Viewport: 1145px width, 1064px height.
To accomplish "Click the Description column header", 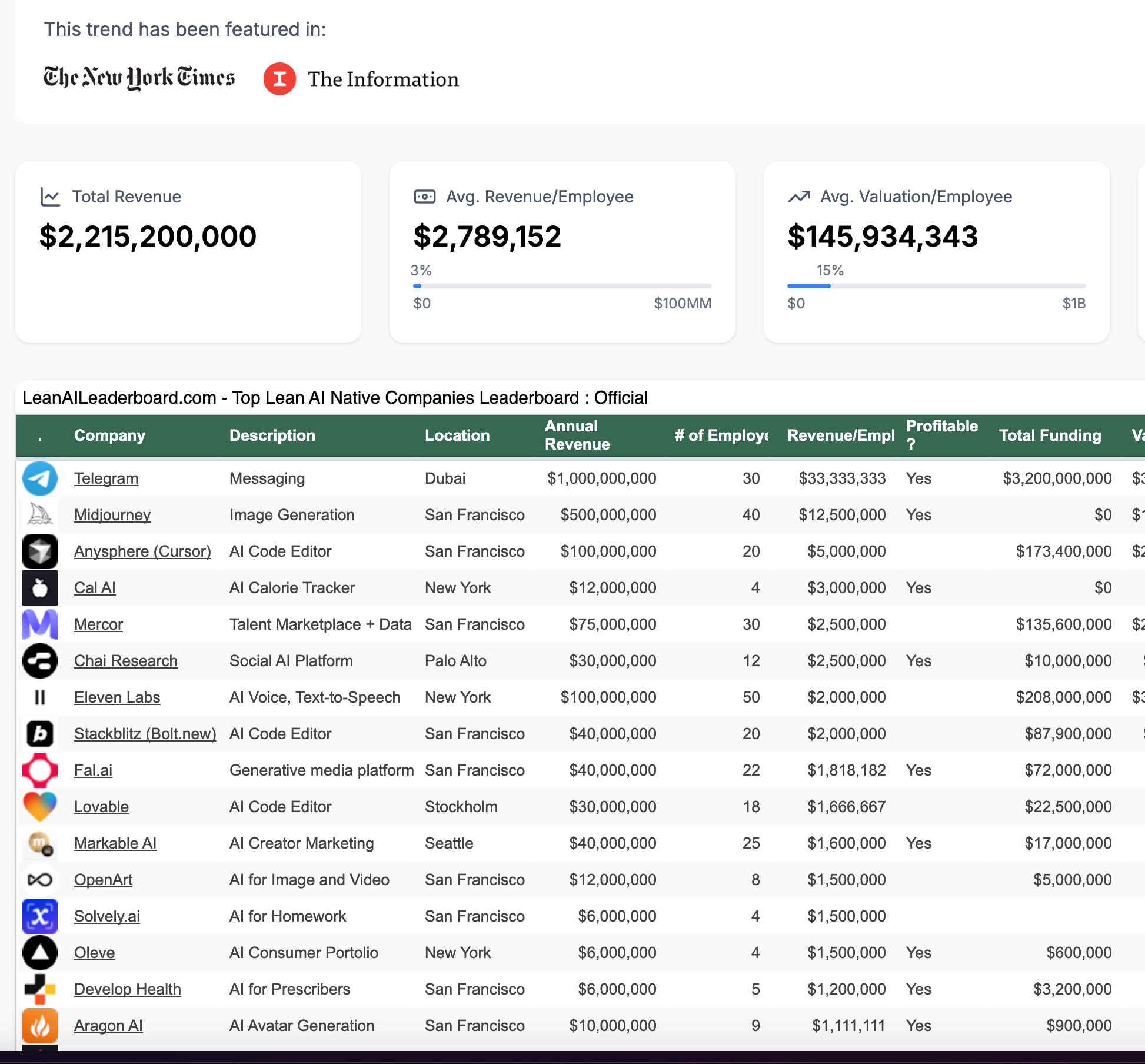I will click(272, 435).
